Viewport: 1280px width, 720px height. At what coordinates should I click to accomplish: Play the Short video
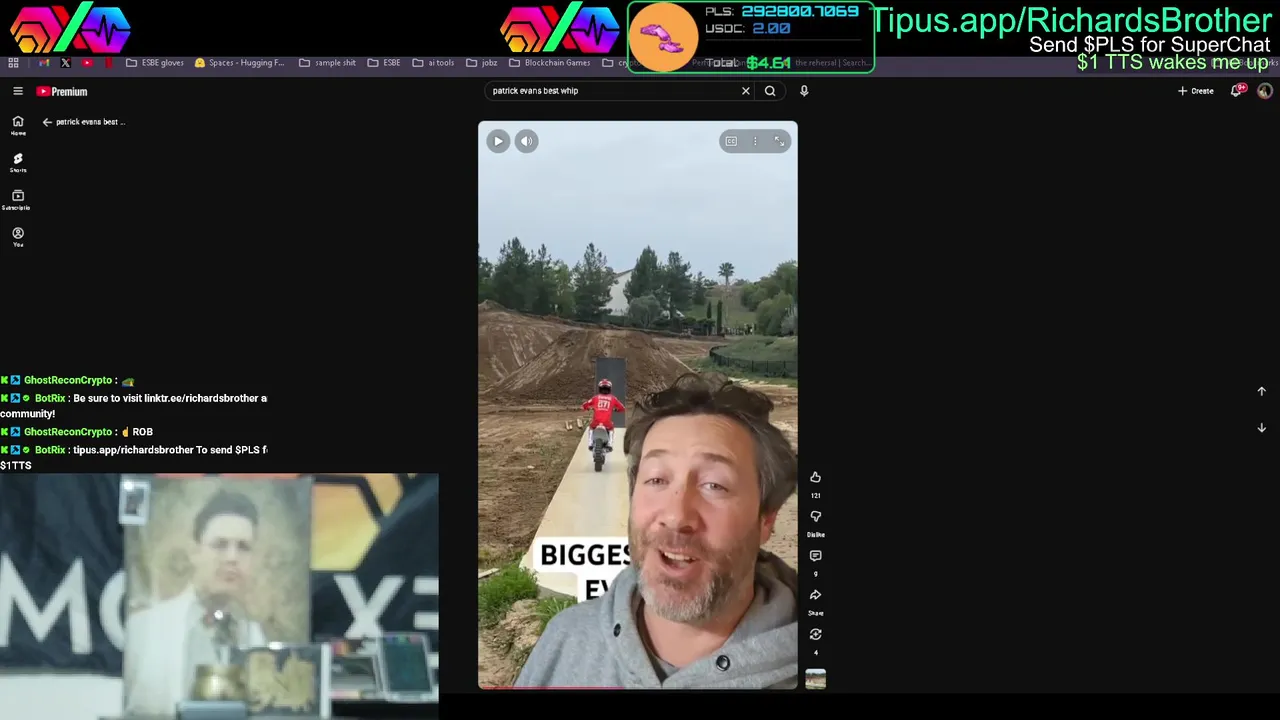498,141
